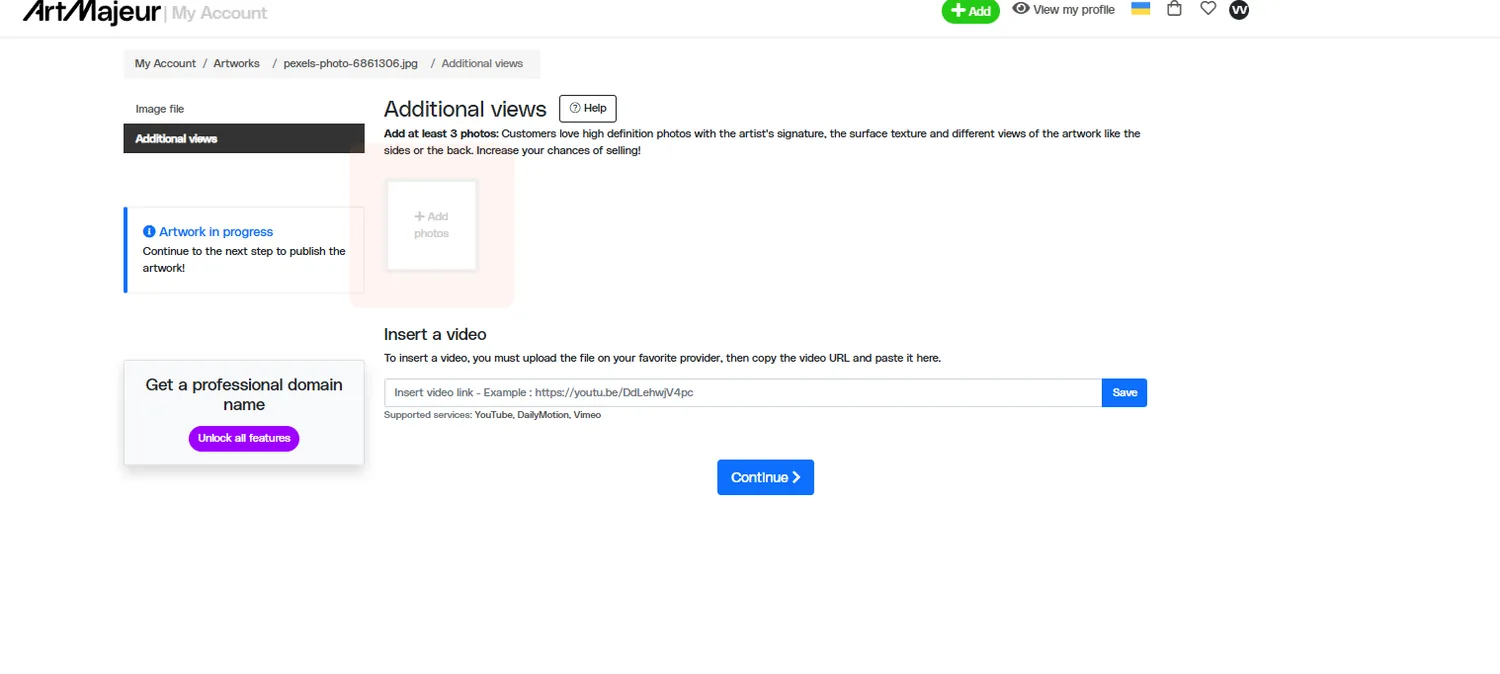Open favorites via the heart icon

point(1208,9)
